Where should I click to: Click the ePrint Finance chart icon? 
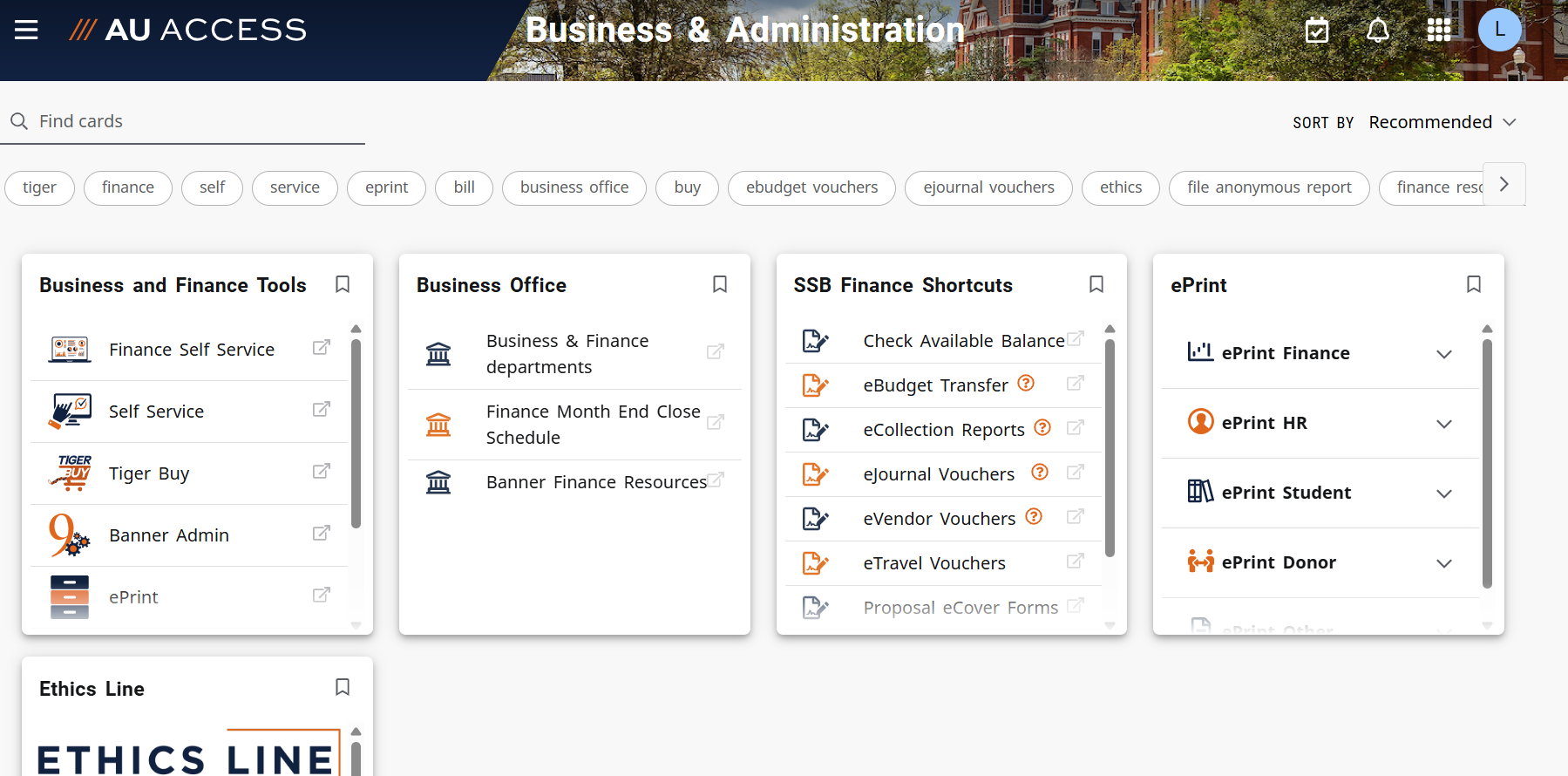point(1200,352)
